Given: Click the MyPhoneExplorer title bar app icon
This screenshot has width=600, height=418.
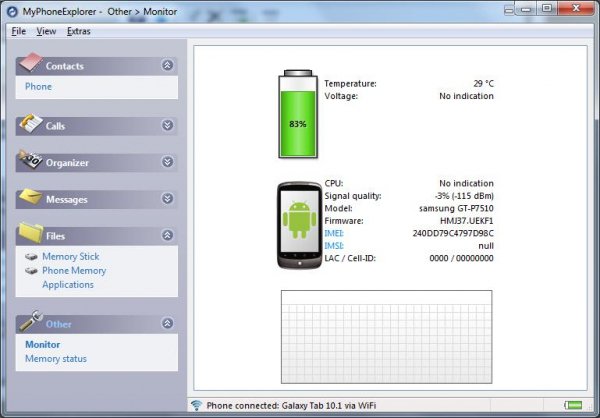Looking at the screenshot, I should pyautogui.click(x=12, y=11).
